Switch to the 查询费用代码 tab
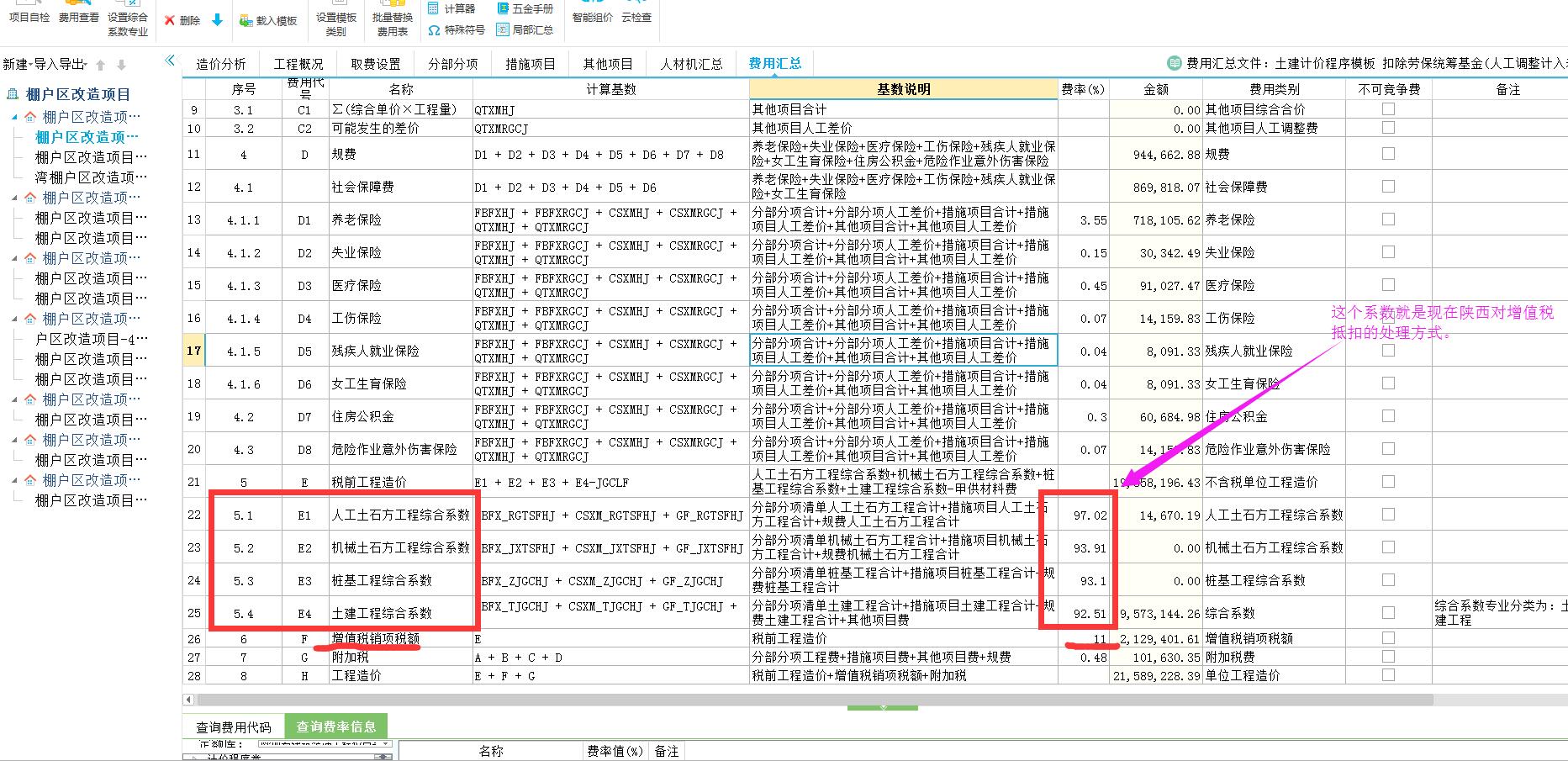The image size is (1568, 761). pos(234,727)
